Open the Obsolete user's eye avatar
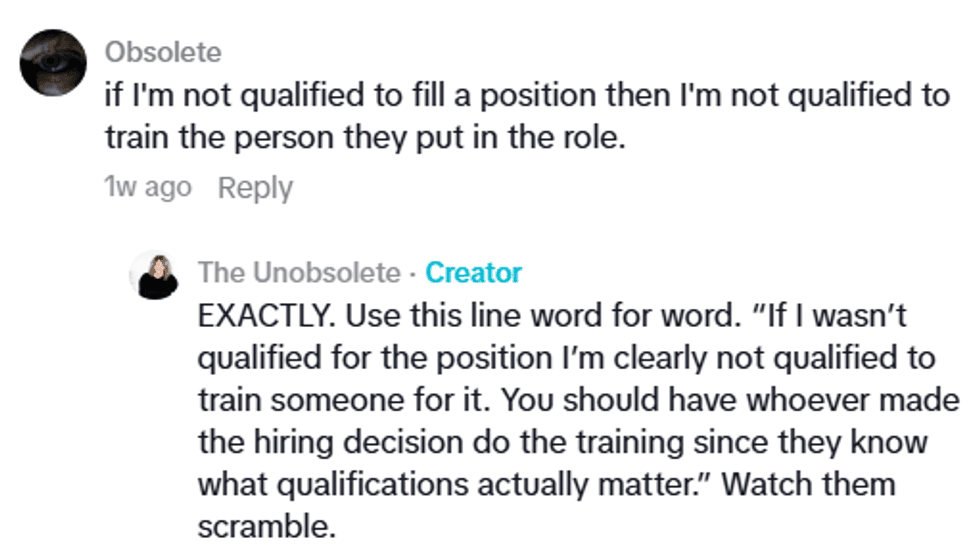Viewport: 980px width, 558px height. pos(54,62)
